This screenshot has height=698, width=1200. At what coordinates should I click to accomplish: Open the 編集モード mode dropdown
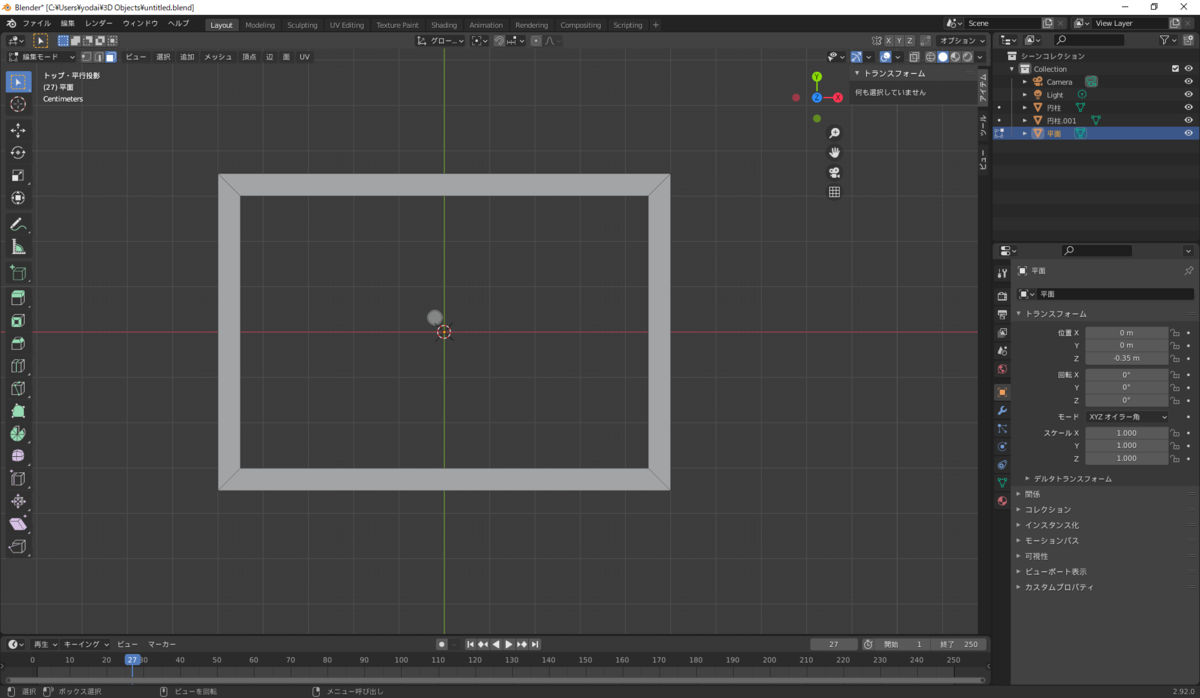42,57
